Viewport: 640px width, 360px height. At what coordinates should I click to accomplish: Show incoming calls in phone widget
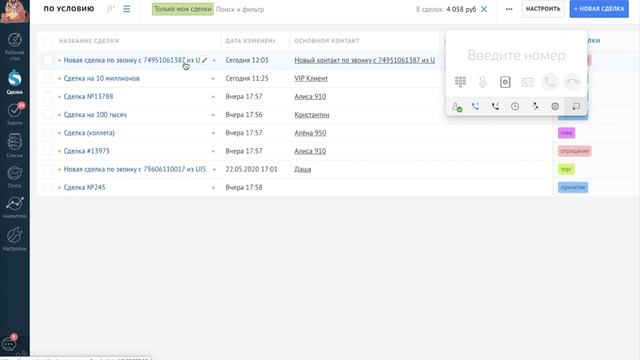(x=476, y=107)
